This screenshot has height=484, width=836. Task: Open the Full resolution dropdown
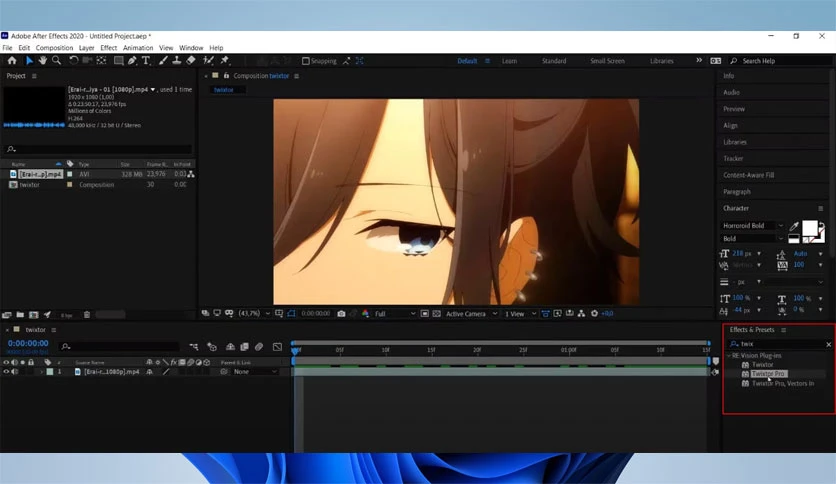tap(395, 313)
